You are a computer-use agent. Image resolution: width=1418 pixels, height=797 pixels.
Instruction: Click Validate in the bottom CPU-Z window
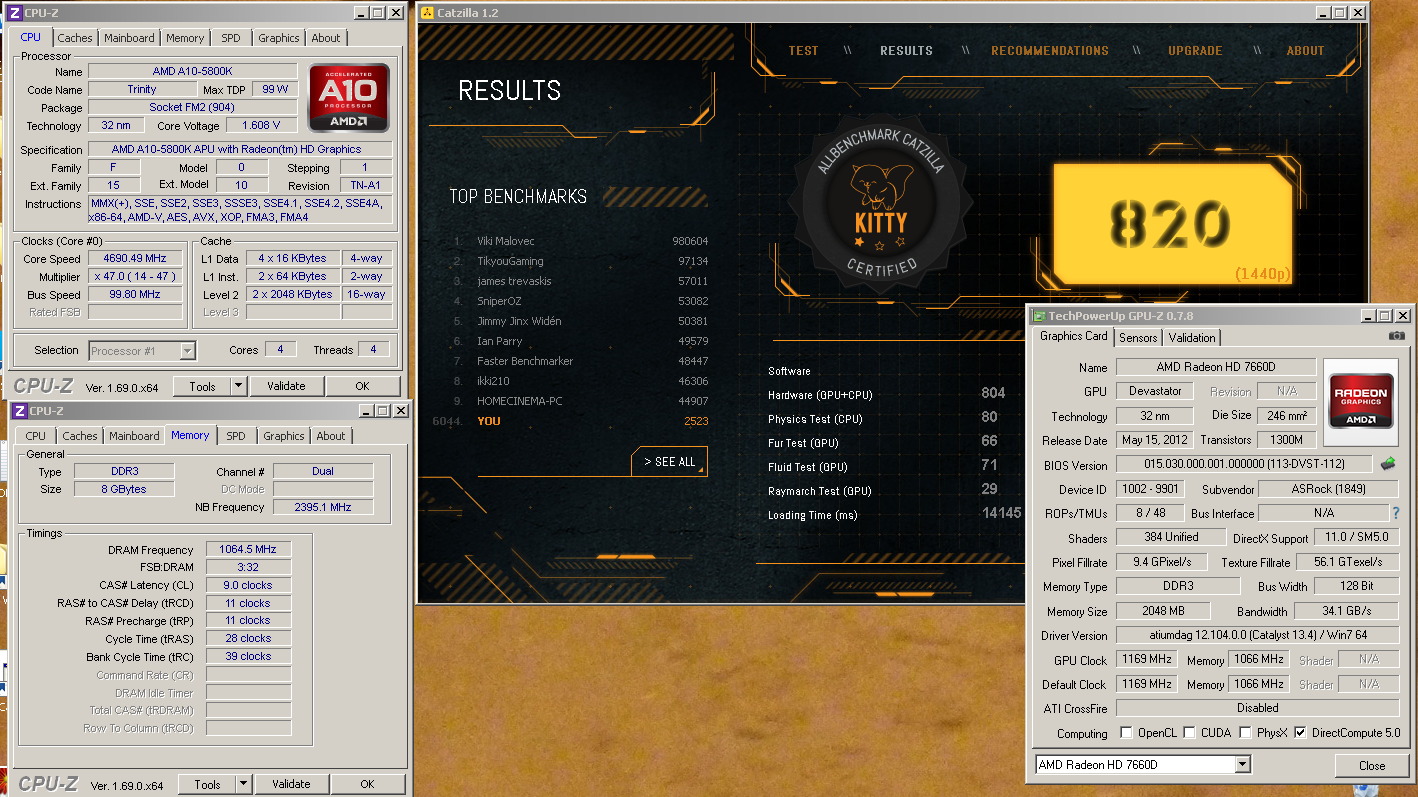coord(291,784)
